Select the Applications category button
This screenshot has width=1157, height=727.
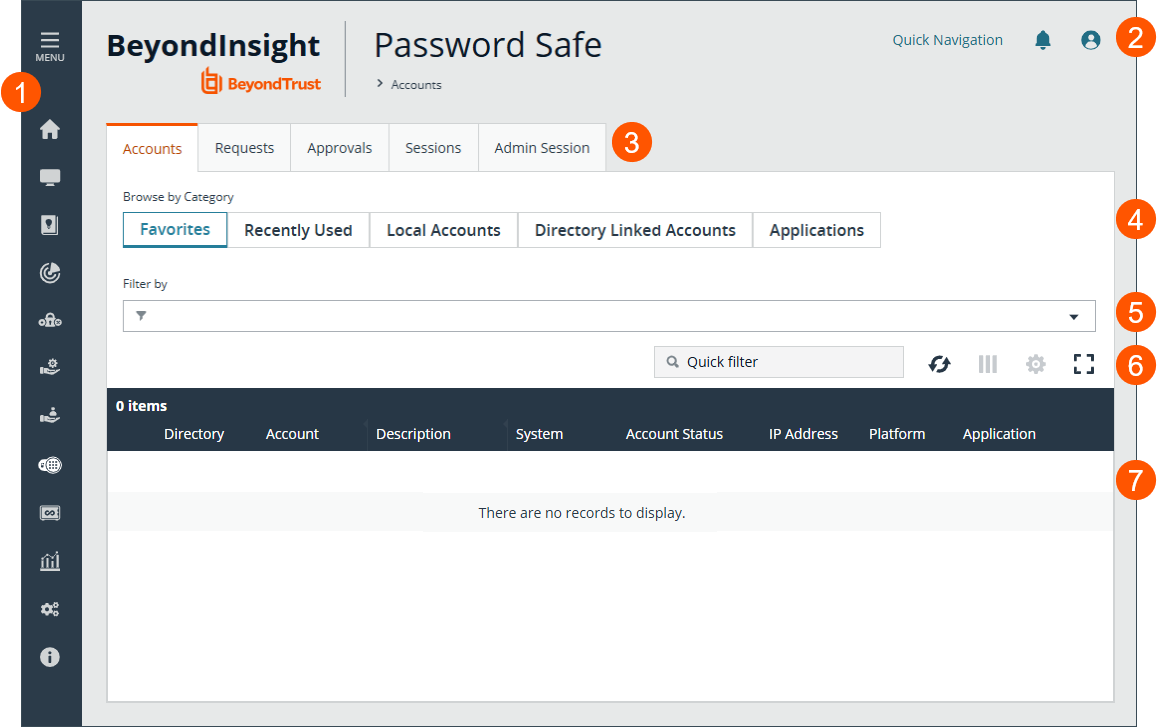coord(816,230)
